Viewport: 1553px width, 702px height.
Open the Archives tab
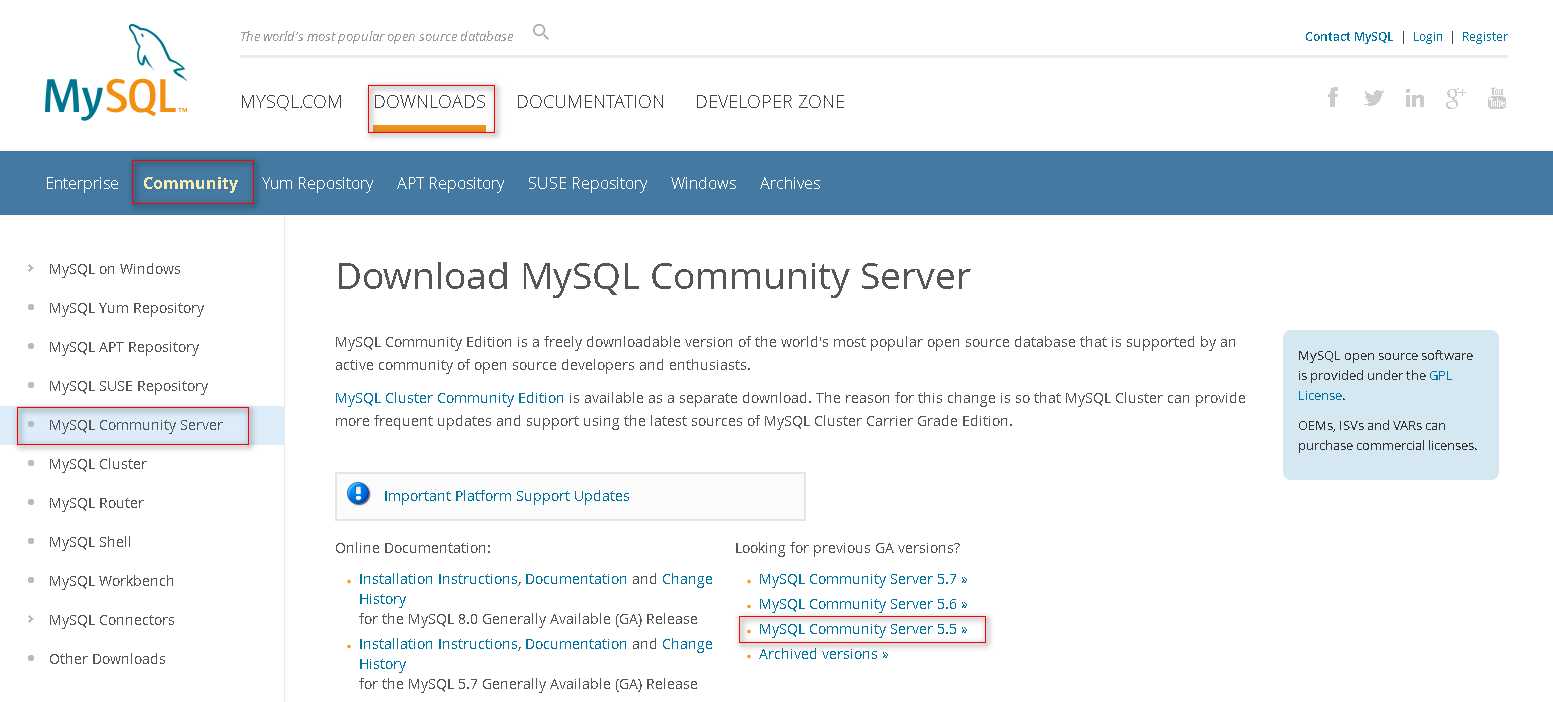[790, 183]
